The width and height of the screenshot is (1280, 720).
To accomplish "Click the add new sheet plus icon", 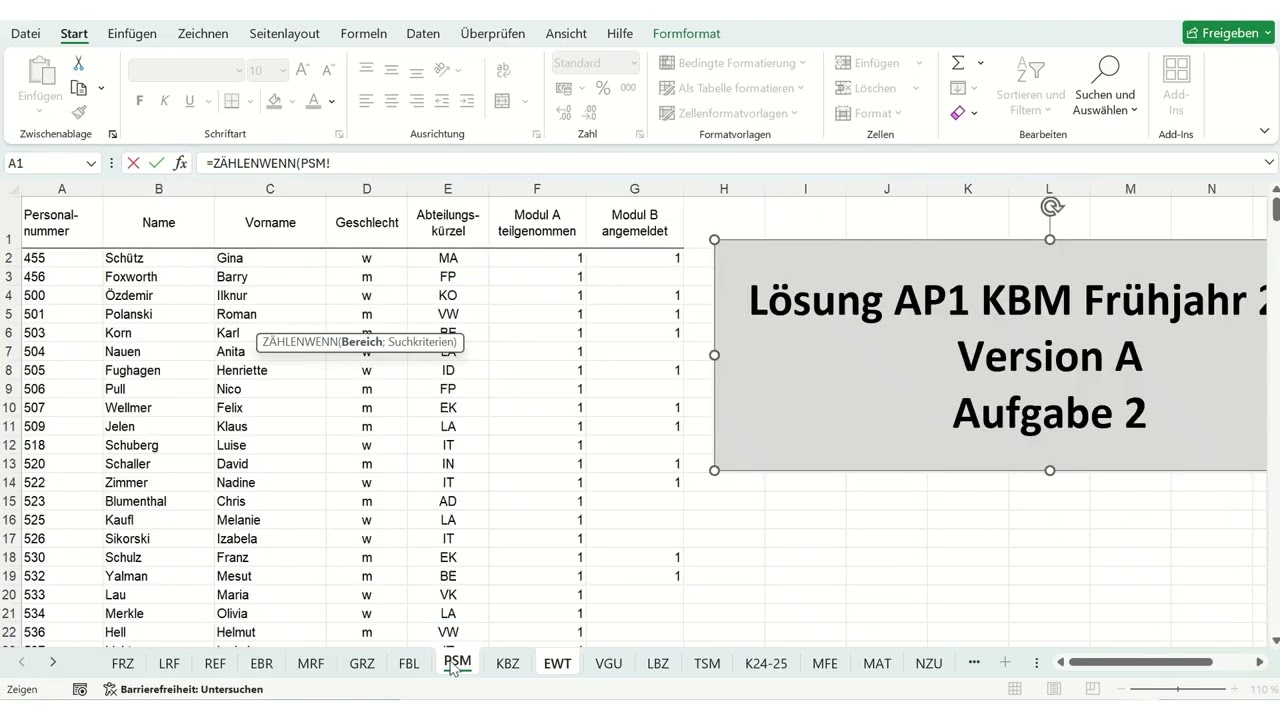I will (1005, 663).
